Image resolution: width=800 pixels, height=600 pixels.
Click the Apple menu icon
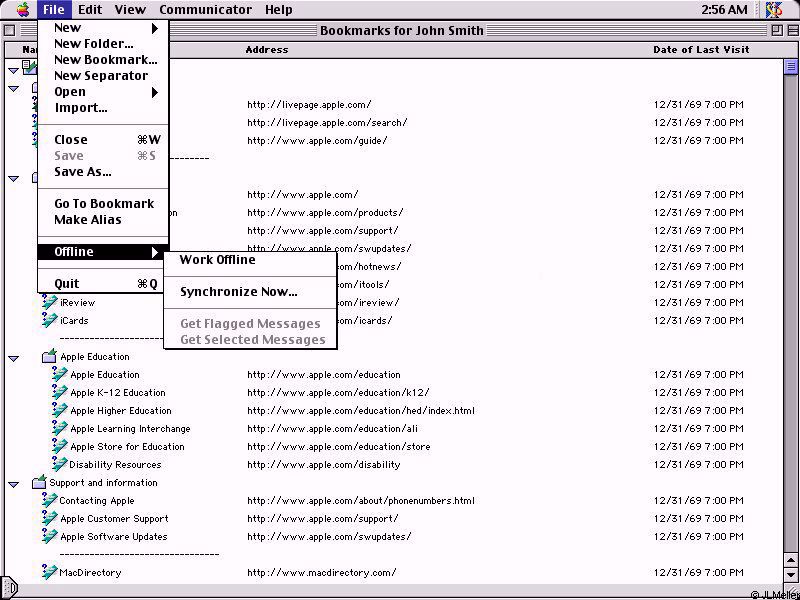[22, 10]
